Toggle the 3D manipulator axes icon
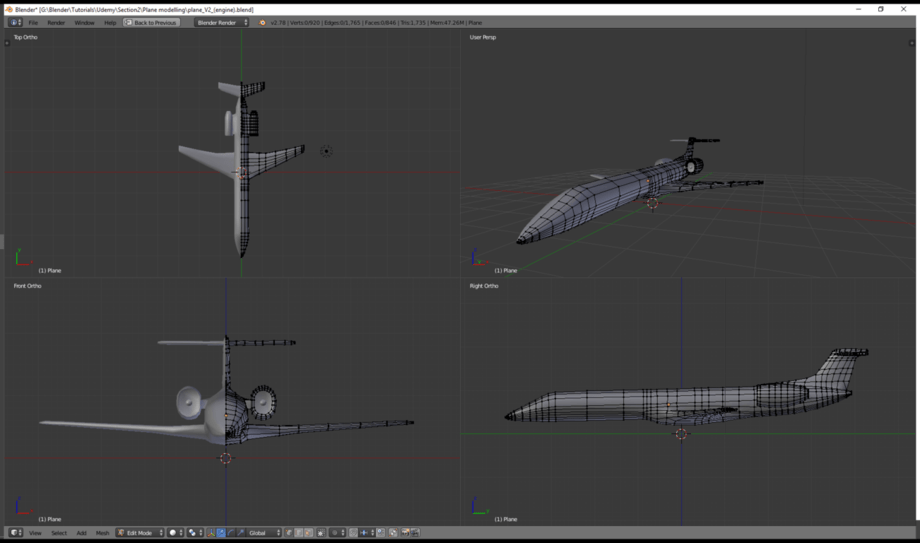 (211, 532)
